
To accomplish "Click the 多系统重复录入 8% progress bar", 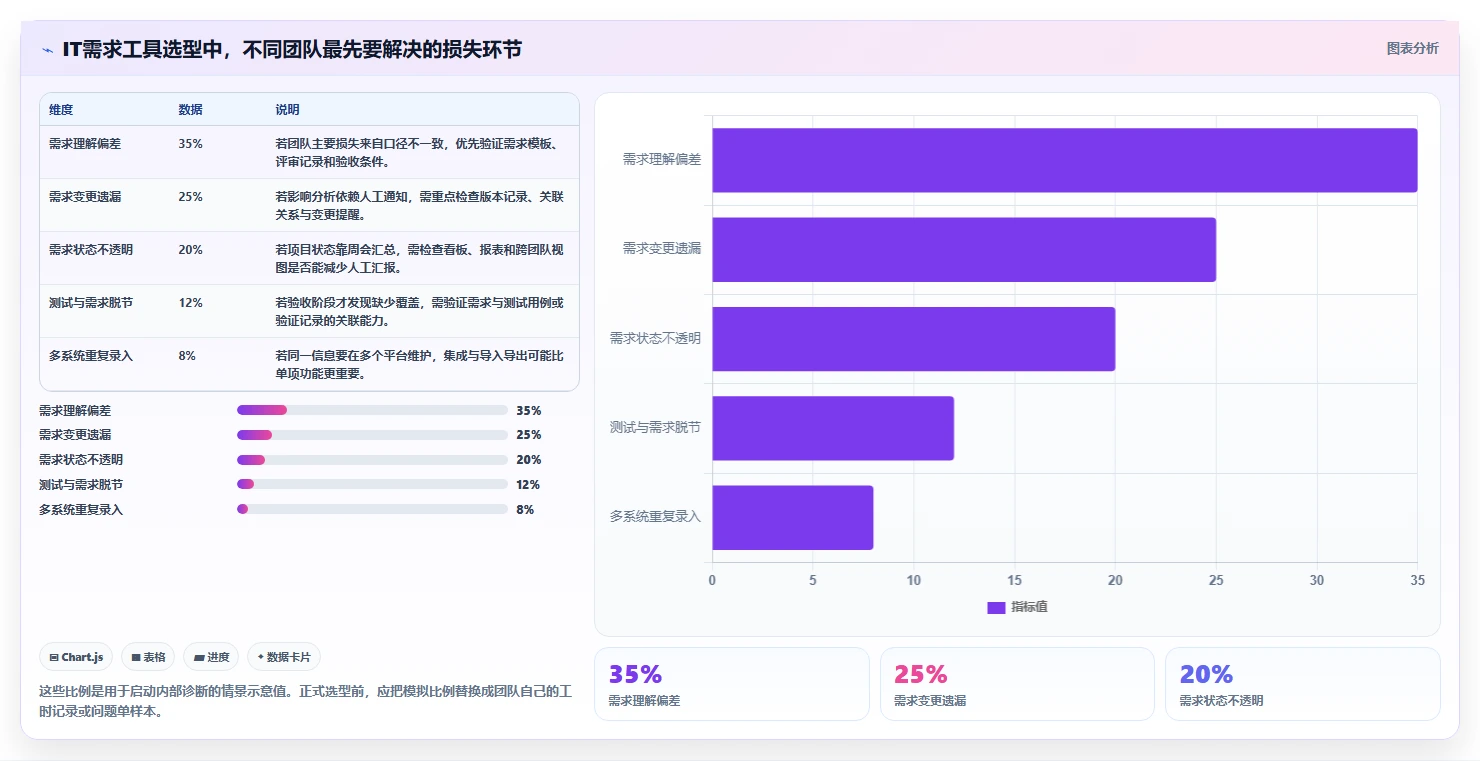I will click(372, 509).
